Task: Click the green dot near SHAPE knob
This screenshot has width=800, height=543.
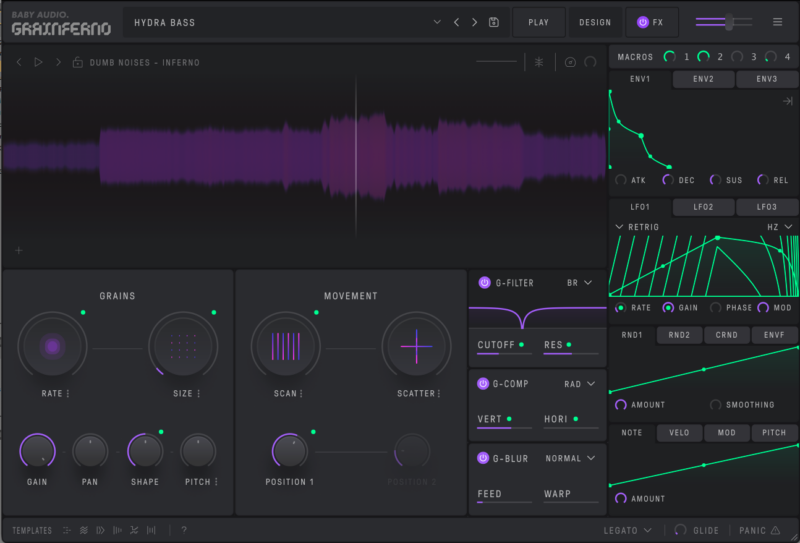Action: tap(161, 432)
